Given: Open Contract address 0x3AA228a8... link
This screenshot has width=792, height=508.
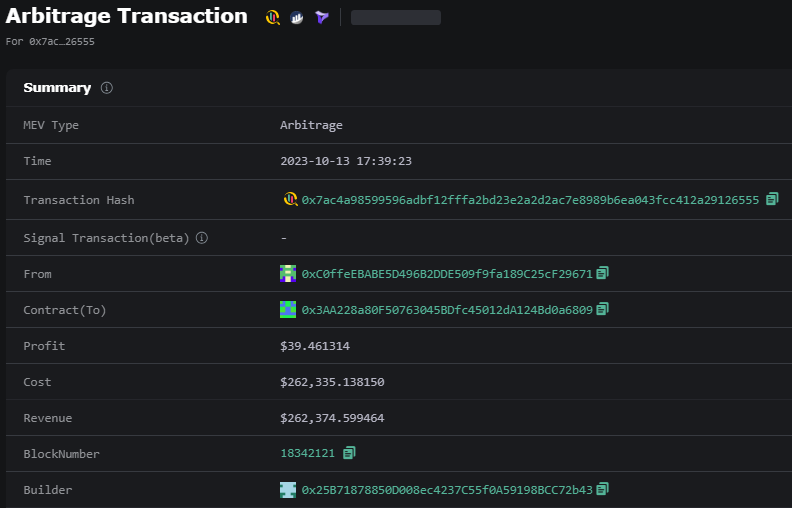Looking at the screenshot, I should tap(447, 310).
